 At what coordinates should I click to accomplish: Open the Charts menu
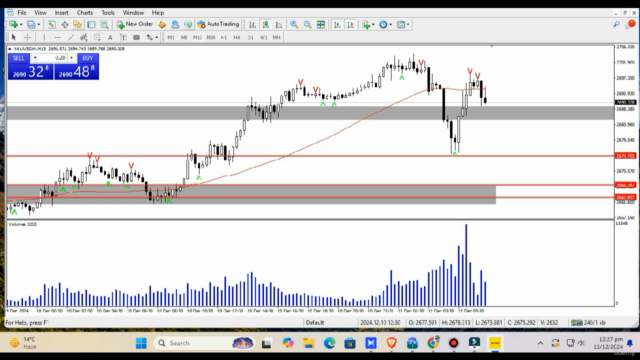[x=84, y=13]
